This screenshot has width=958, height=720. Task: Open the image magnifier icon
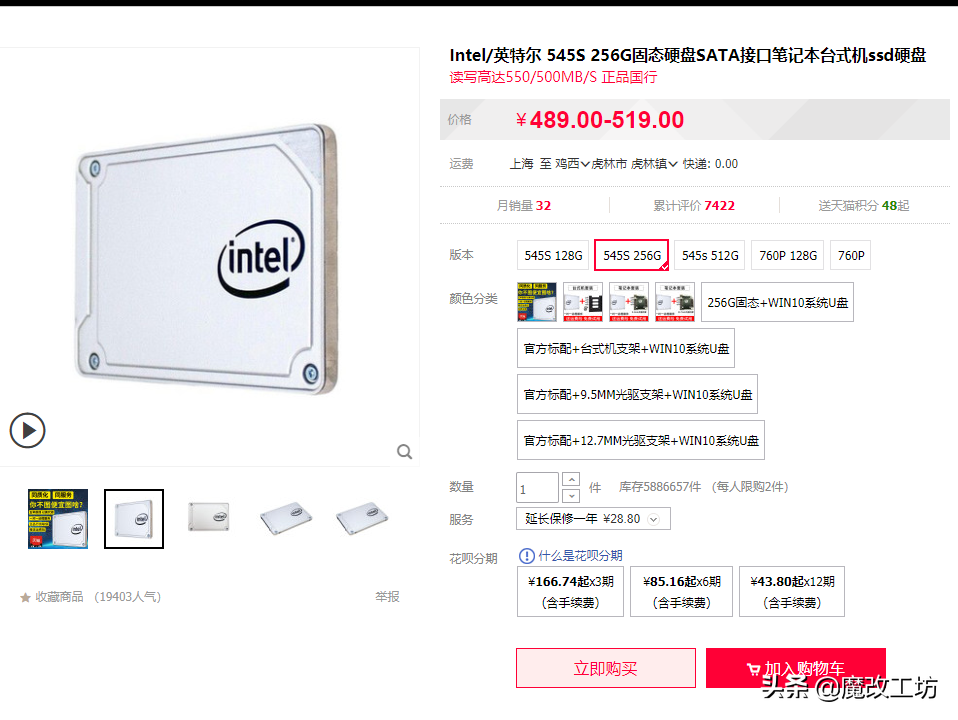(404, 452)
